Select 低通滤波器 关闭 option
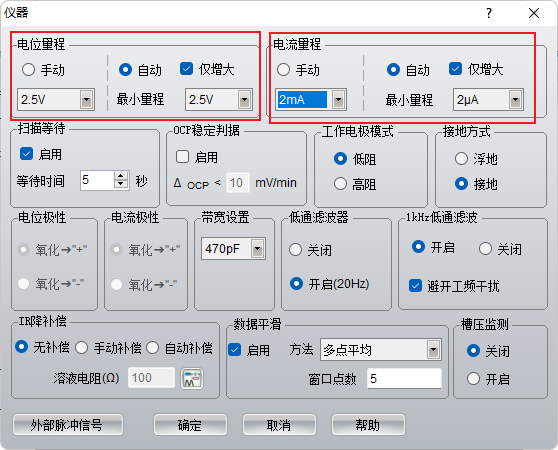Screen dimensions: 558x450 [296, 249]
